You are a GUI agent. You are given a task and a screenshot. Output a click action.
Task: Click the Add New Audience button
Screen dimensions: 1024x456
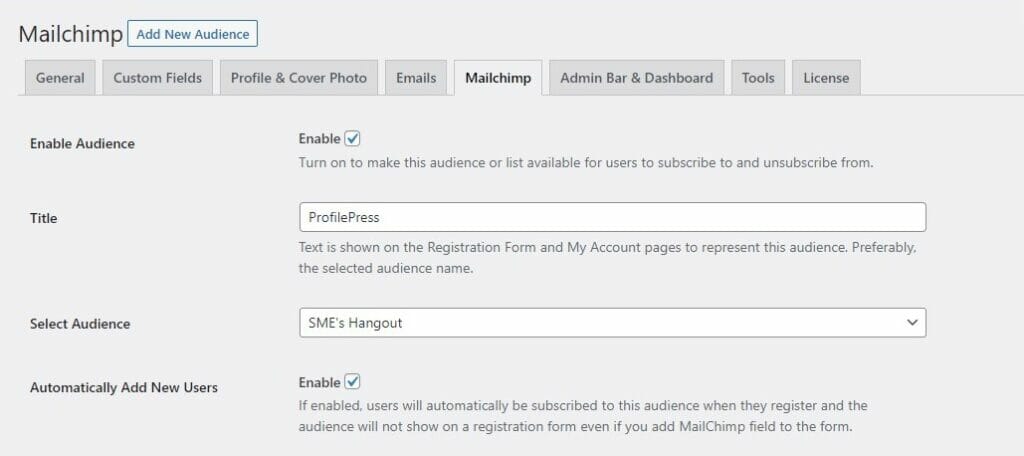(193, 34)
